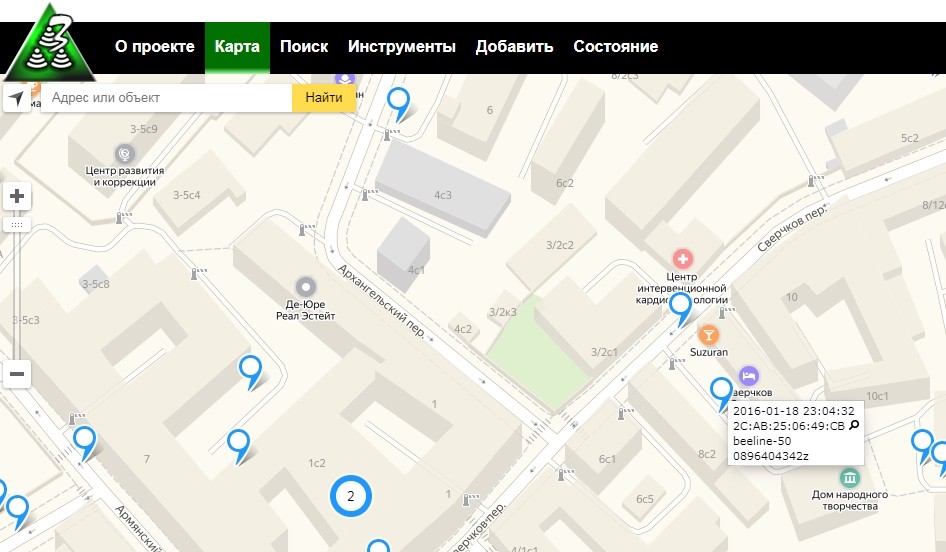Click building label 10с1

tap(877, 396)
